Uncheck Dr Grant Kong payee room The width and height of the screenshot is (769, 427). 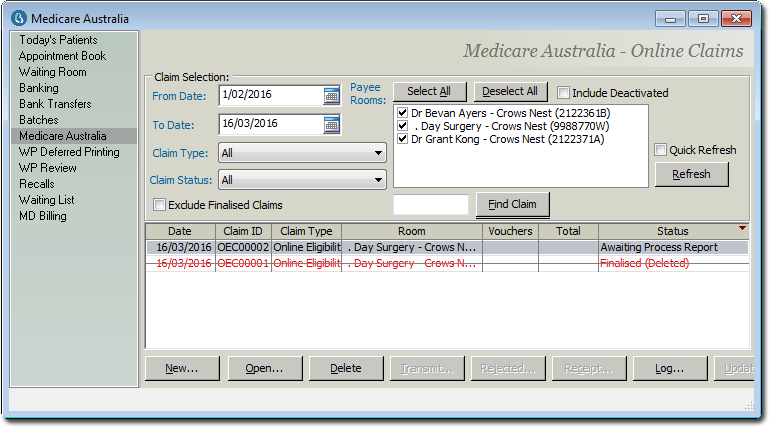[x=402, y=139]
